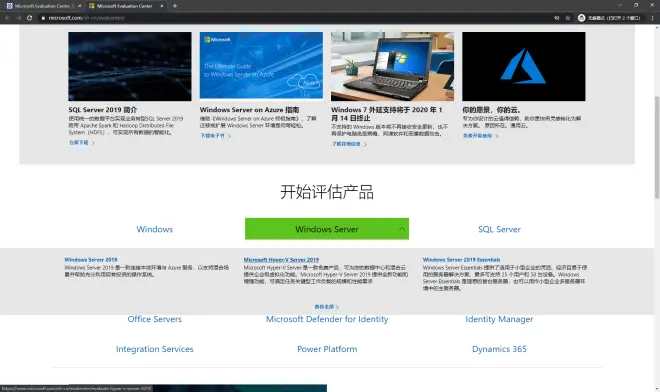Expand the Windows product category
This screenshot has width=660, height=392.
(x=154, y=229)
